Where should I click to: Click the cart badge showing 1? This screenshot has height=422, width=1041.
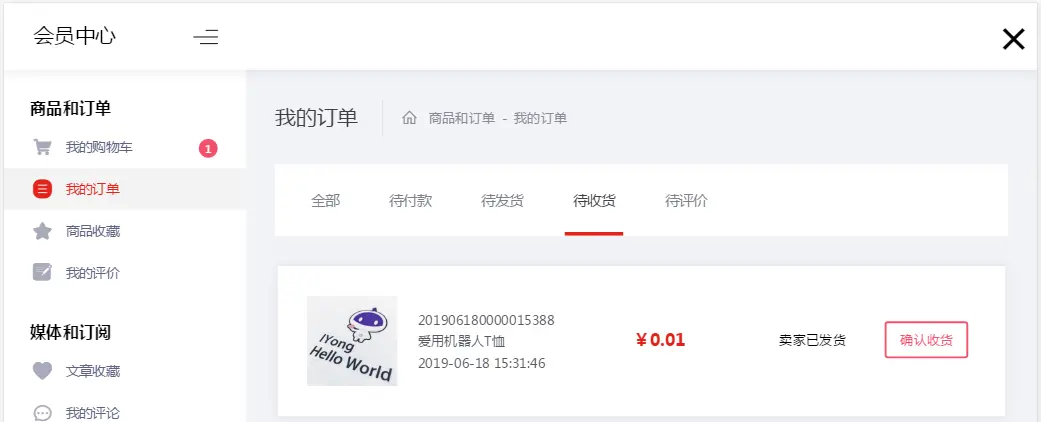coord(208,149)
